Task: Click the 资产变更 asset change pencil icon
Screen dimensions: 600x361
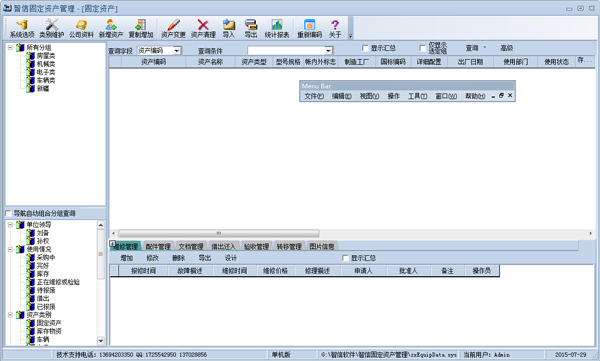Action: [173, 29]
